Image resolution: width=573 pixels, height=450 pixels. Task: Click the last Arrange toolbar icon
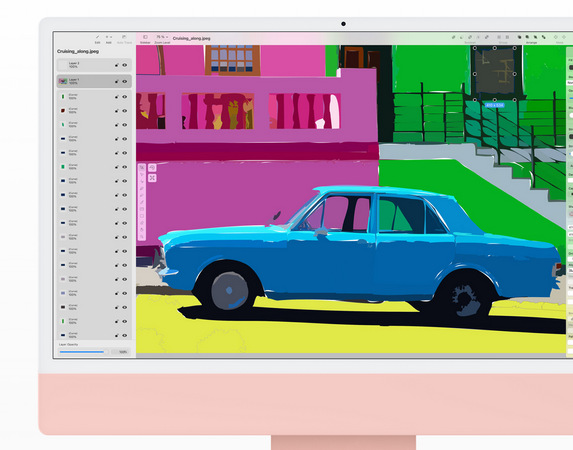tap(544, 37)
